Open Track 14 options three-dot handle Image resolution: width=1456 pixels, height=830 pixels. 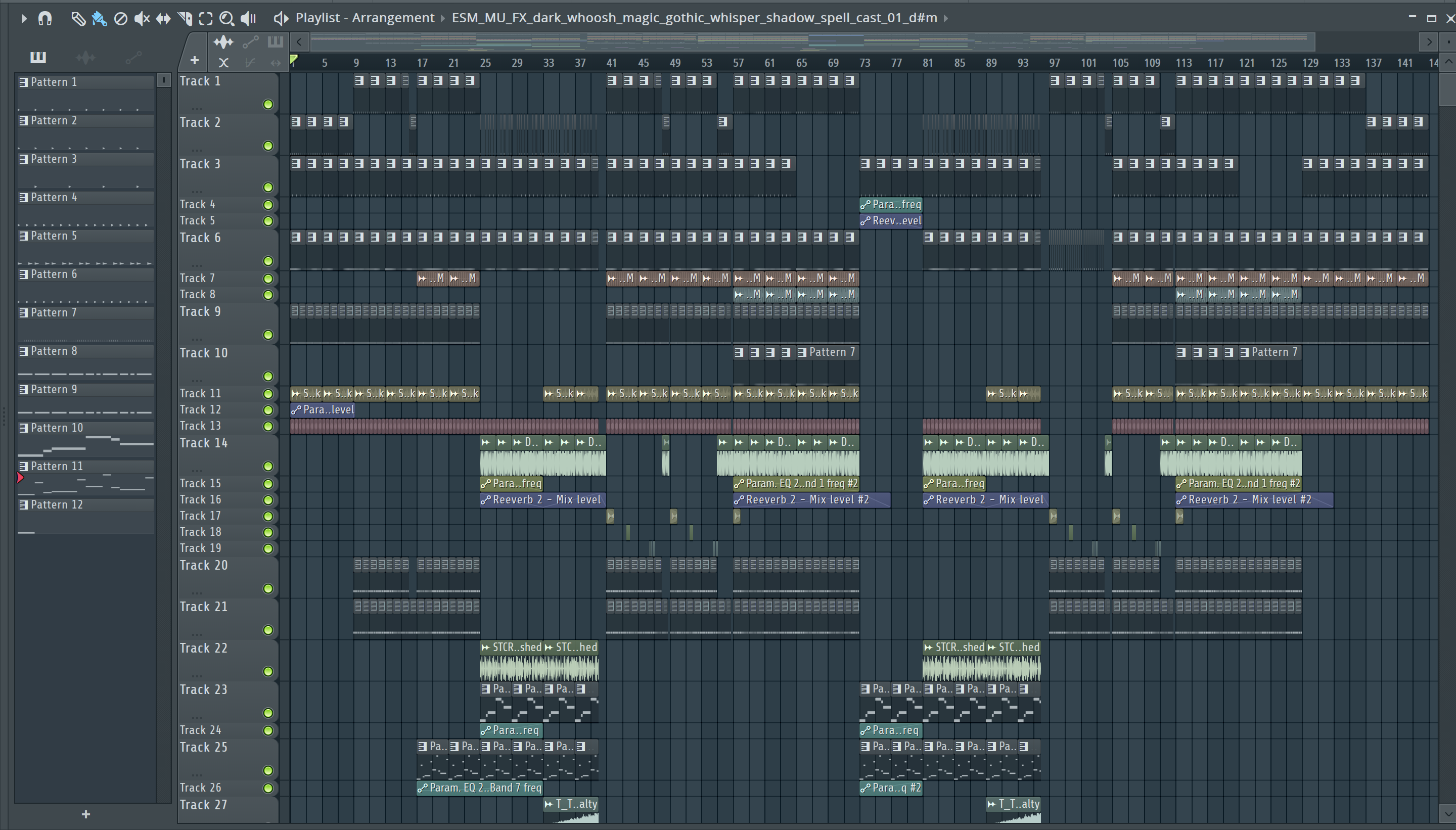coord(197,470)
